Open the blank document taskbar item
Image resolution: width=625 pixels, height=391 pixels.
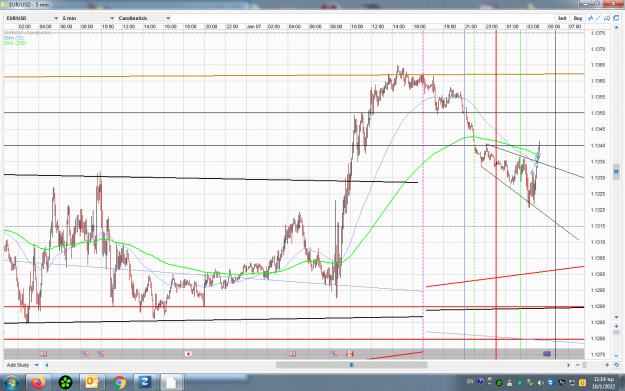tap(171, 383)
